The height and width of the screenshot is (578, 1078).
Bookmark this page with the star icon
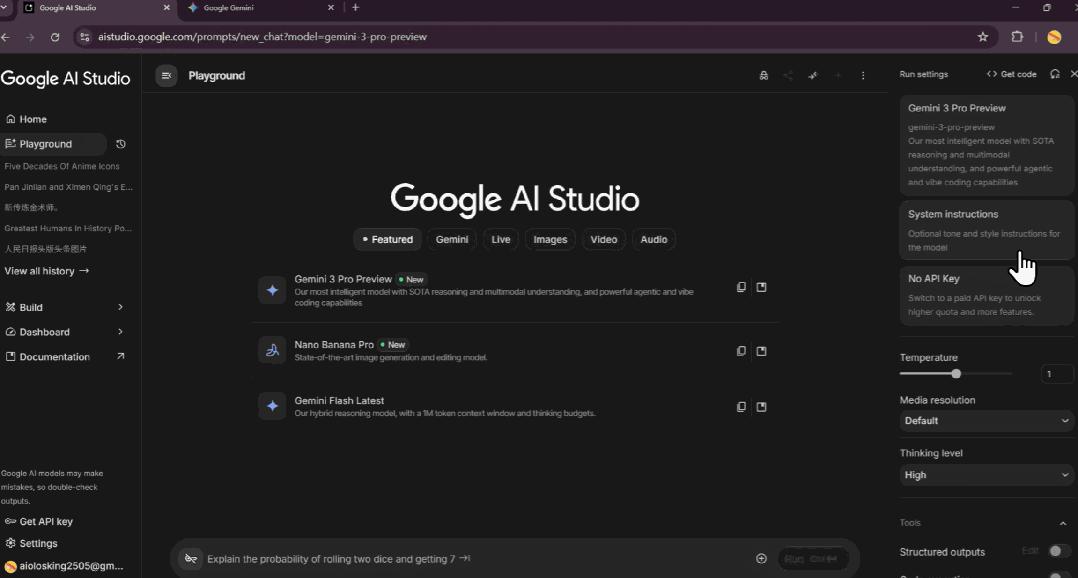983,37
